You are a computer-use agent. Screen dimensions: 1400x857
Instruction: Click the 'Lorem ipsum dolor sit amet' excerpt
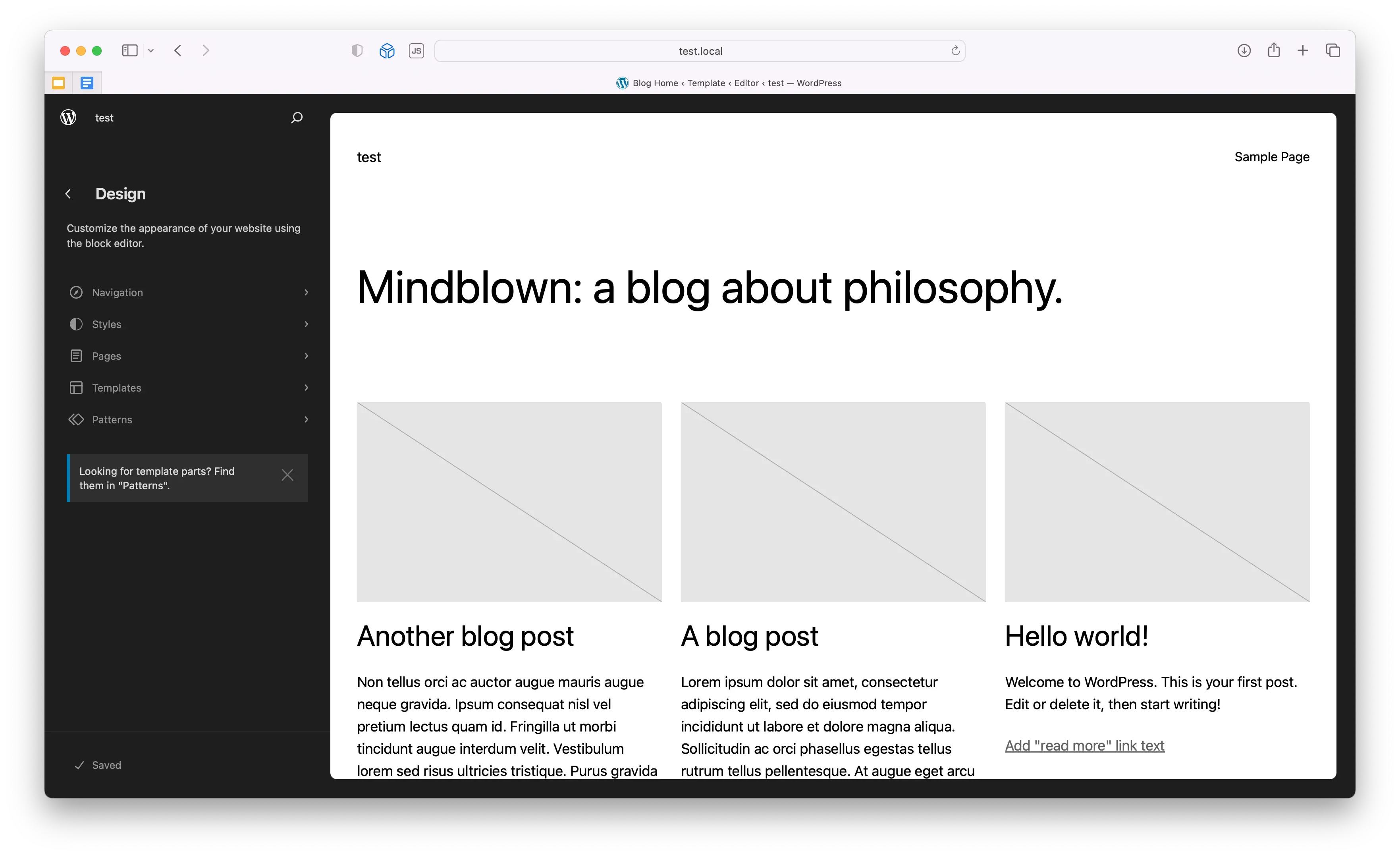(x=828, y=726)
